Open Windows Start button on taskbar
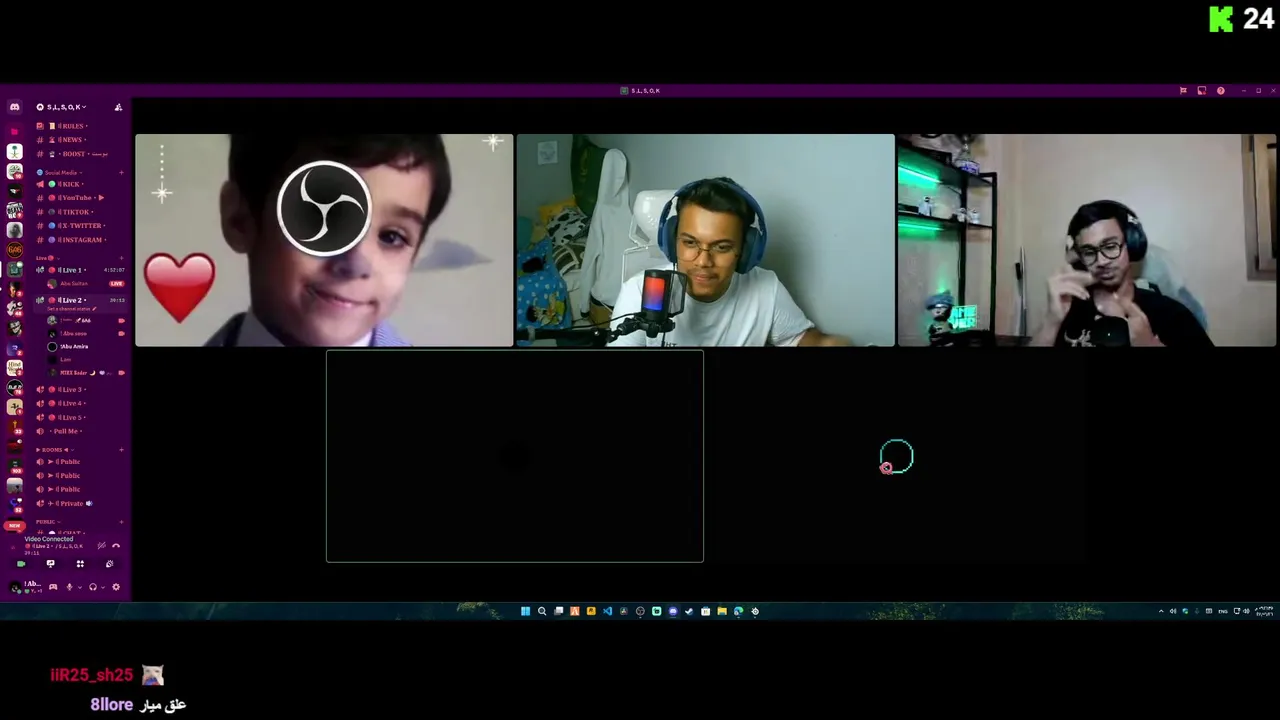The width and height of the screenshot is (1280, 720). pyautogui.click(x=525, y=611)
